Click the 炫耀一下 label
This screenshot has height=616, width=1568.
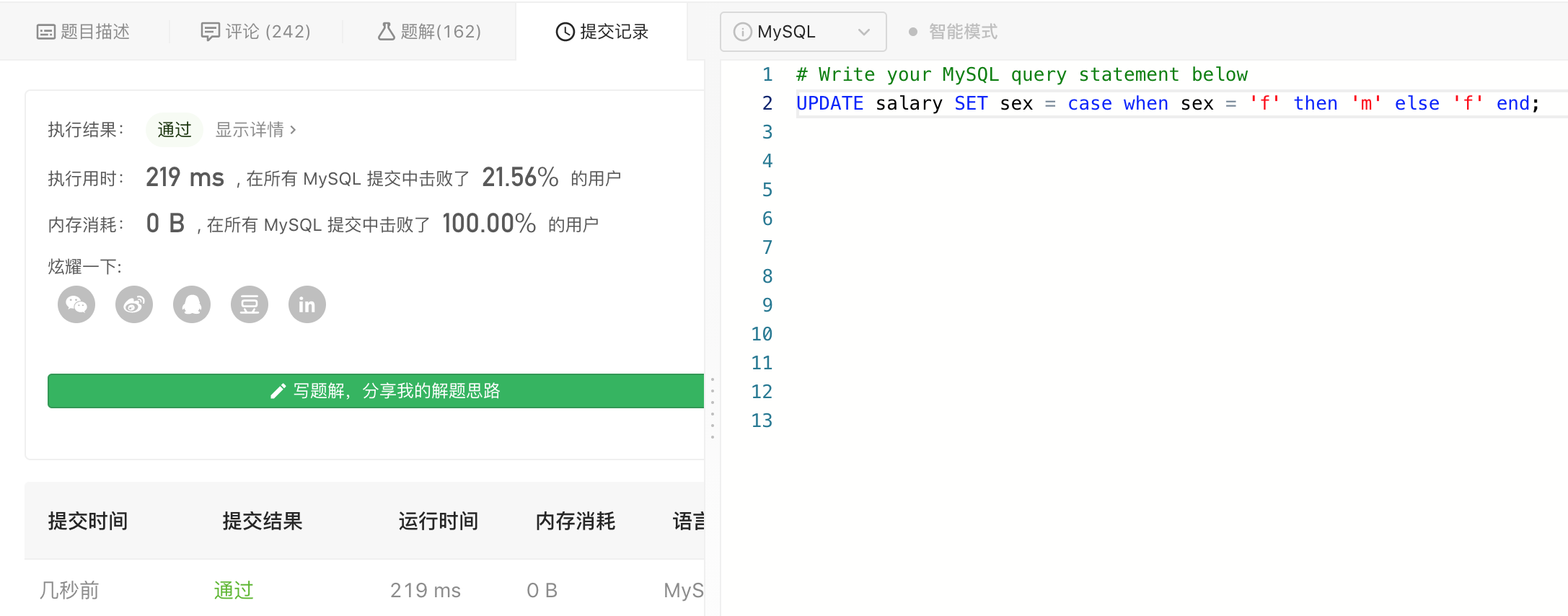pos(85,267)
